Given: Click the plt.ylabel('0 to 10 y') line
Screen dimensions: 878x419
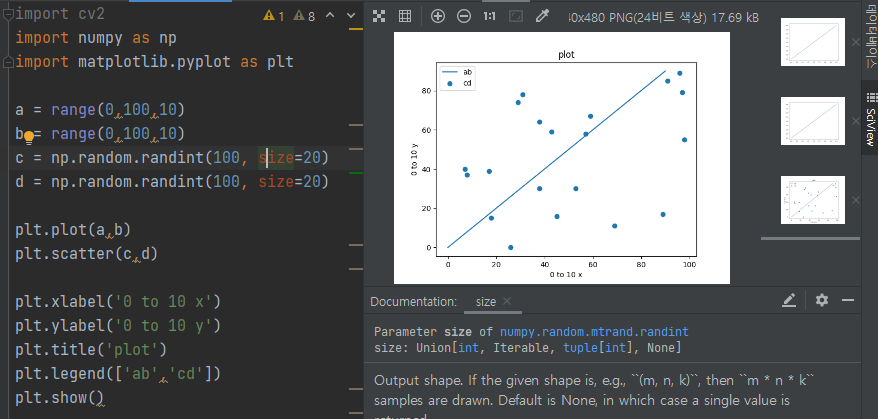Looking at the screenshot, I should (118, 326).
